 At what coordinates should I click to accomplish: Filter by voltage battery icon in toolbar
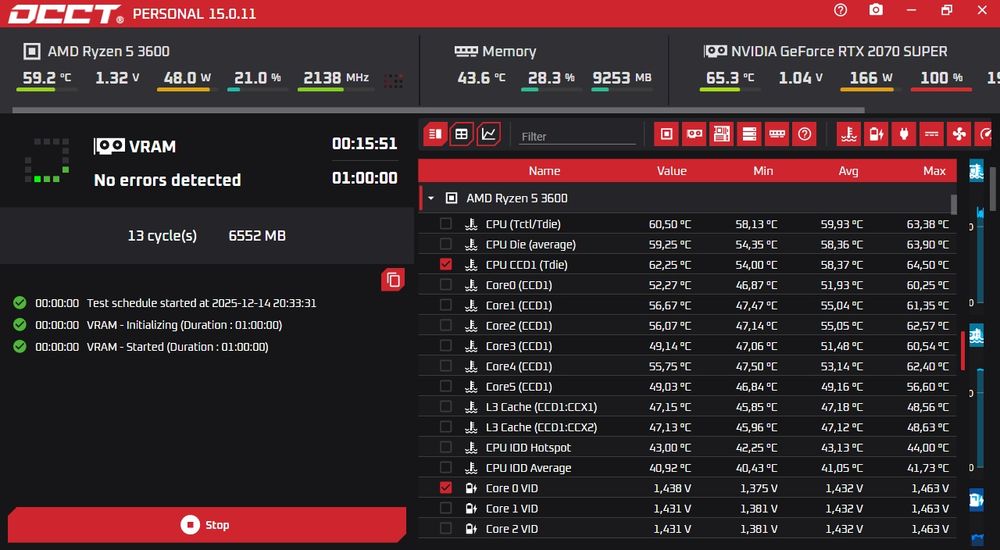pyautogui.click(x=876, y=134)
